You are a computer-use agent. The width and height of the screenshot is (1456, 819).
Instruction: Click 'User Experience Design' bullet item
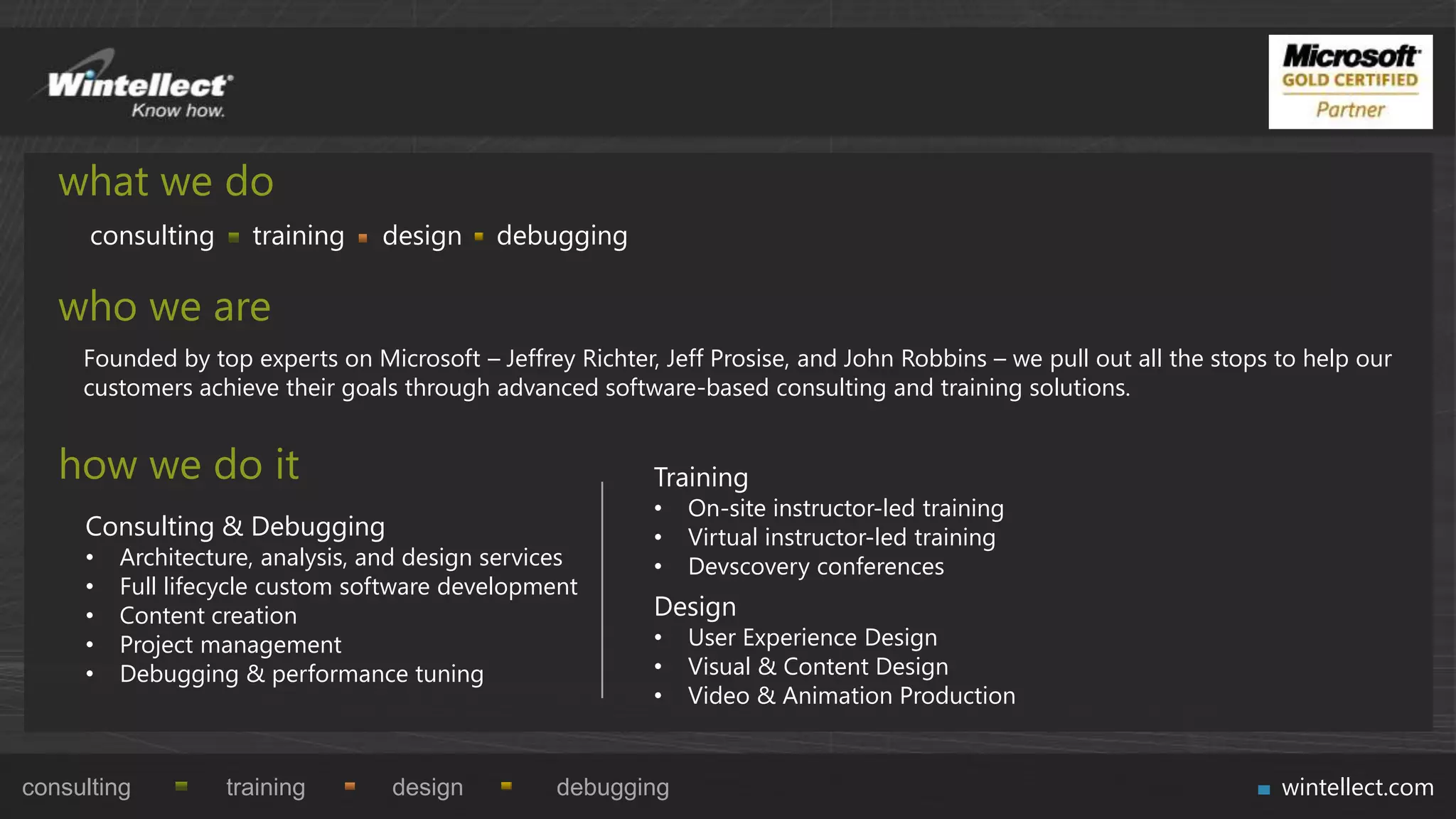pyautogui.click(x=813, y=638)
